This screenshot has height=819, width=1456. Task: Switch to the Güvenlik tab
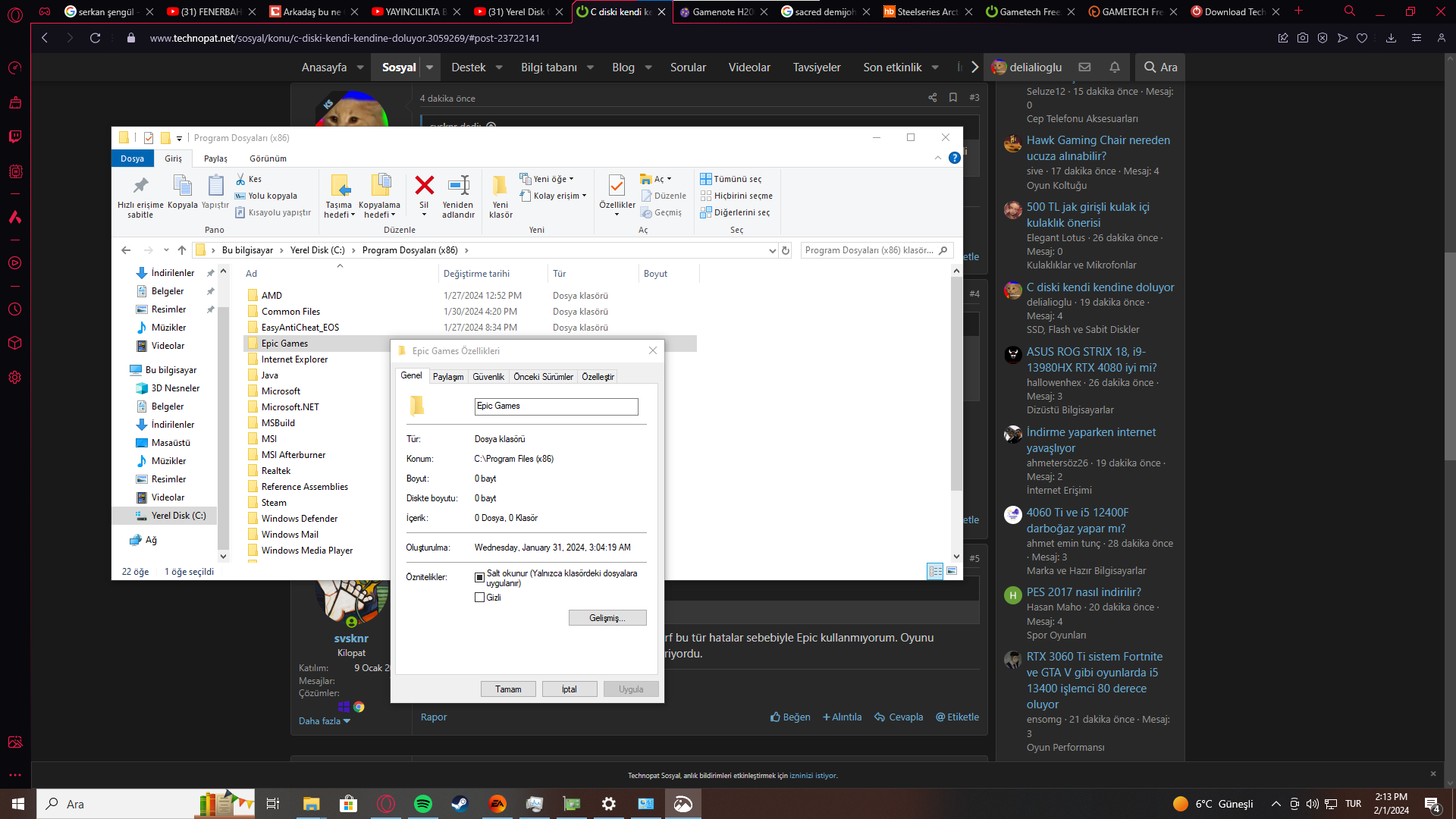pos(488,377)
